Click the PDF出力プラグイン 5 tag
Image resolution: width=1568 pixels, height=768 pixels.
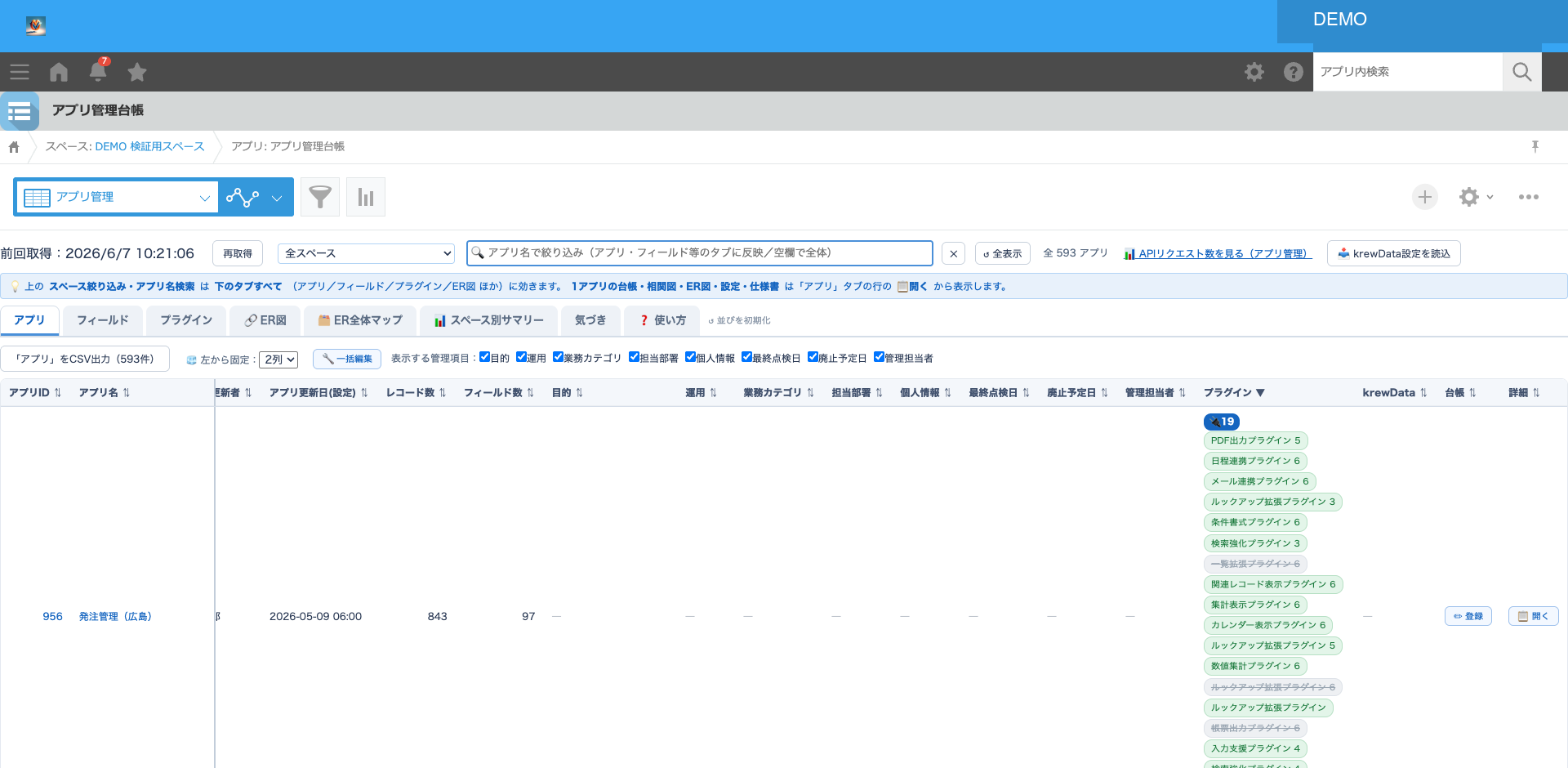click(1256, 440)
